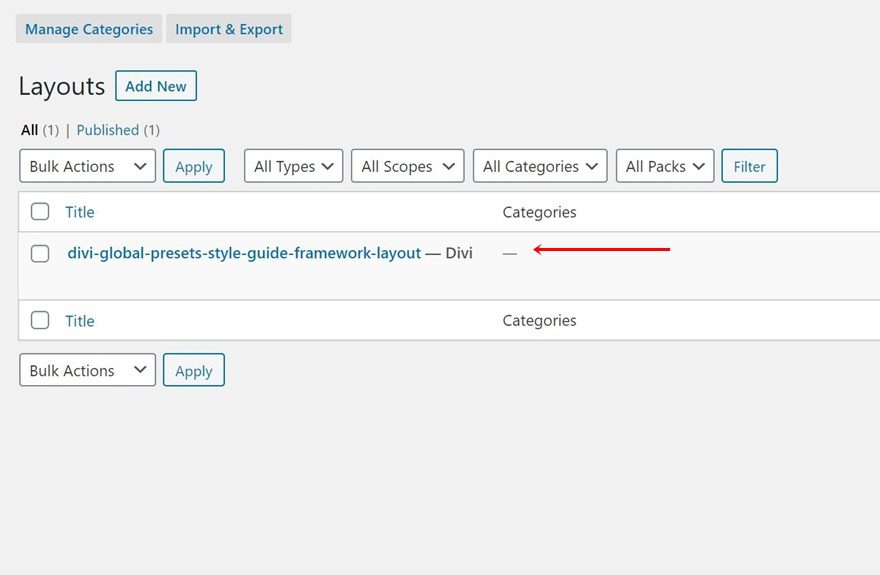Sort by the header Title column

pos(80,212)
